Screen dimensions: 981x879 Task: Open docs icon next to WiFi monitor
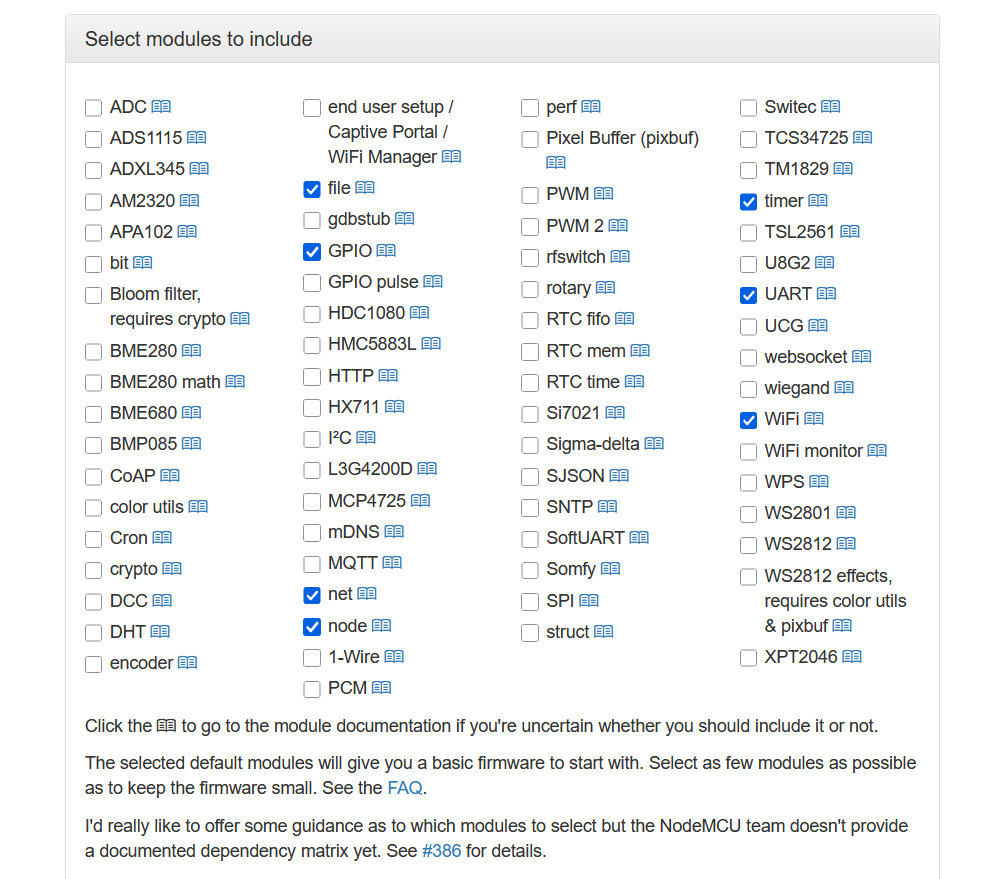click(877, 451)
